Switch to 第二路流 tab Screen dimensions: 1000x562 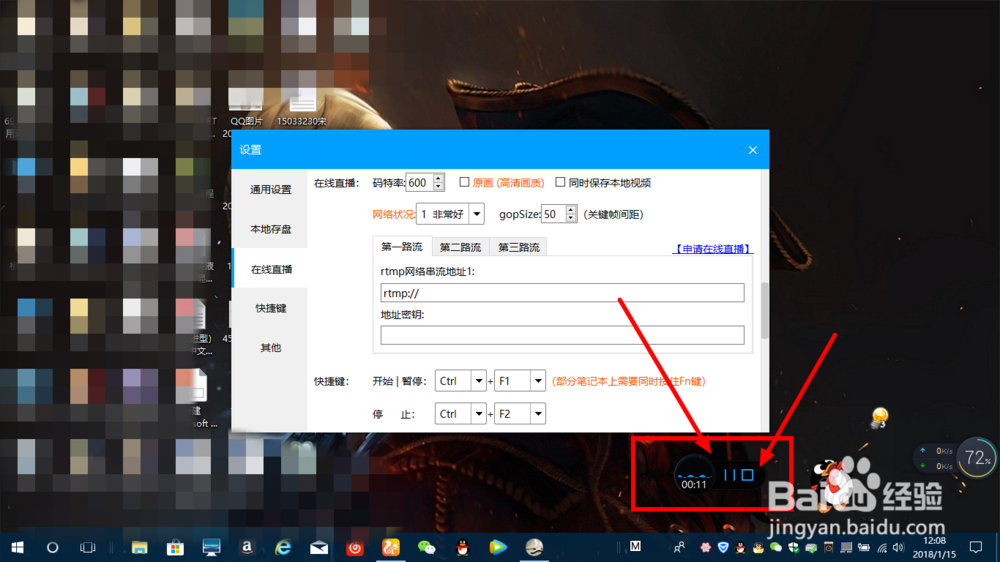(460, 248)
